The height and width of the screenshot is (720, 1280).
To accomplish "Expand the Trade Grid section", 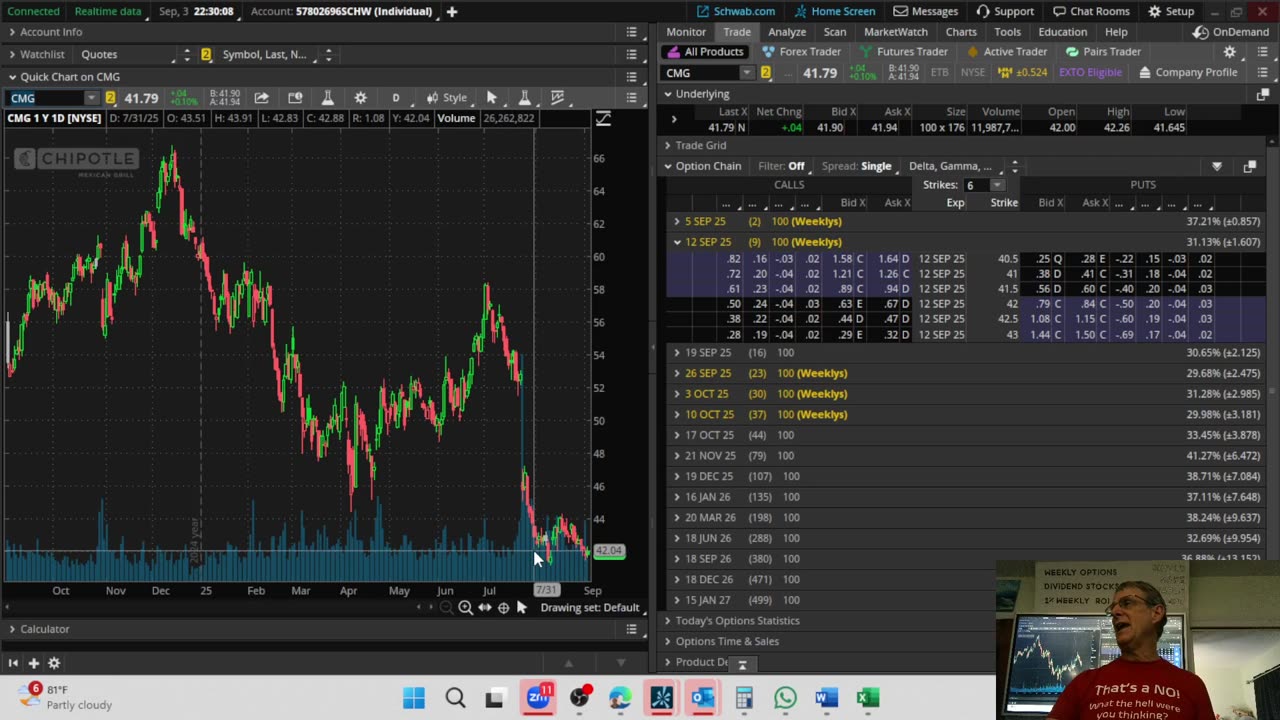I will tap(668, 146).
